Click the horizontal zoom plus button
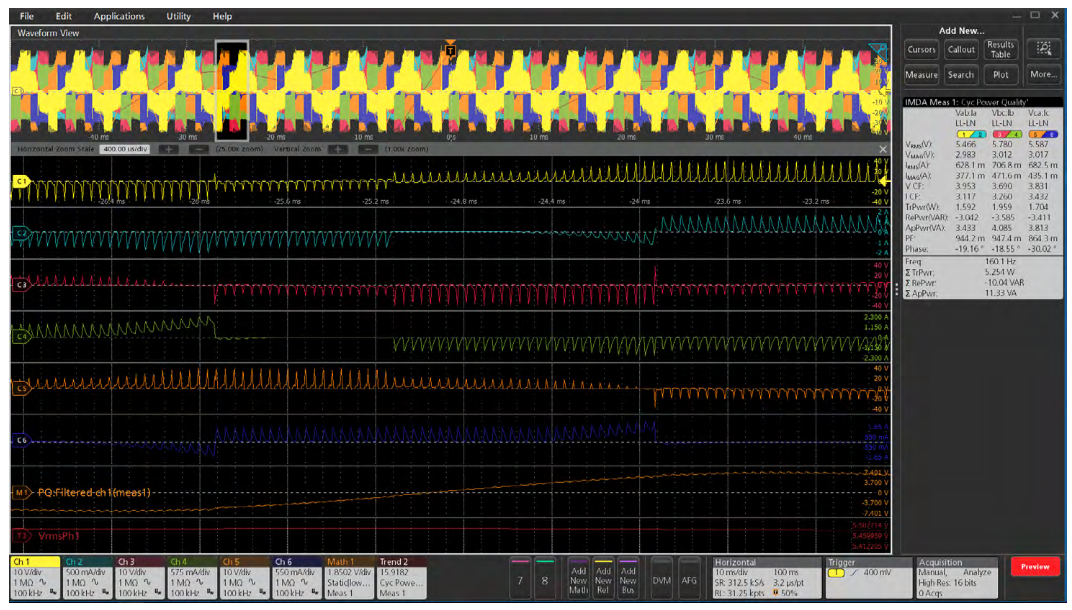 [x=168, y=148]
